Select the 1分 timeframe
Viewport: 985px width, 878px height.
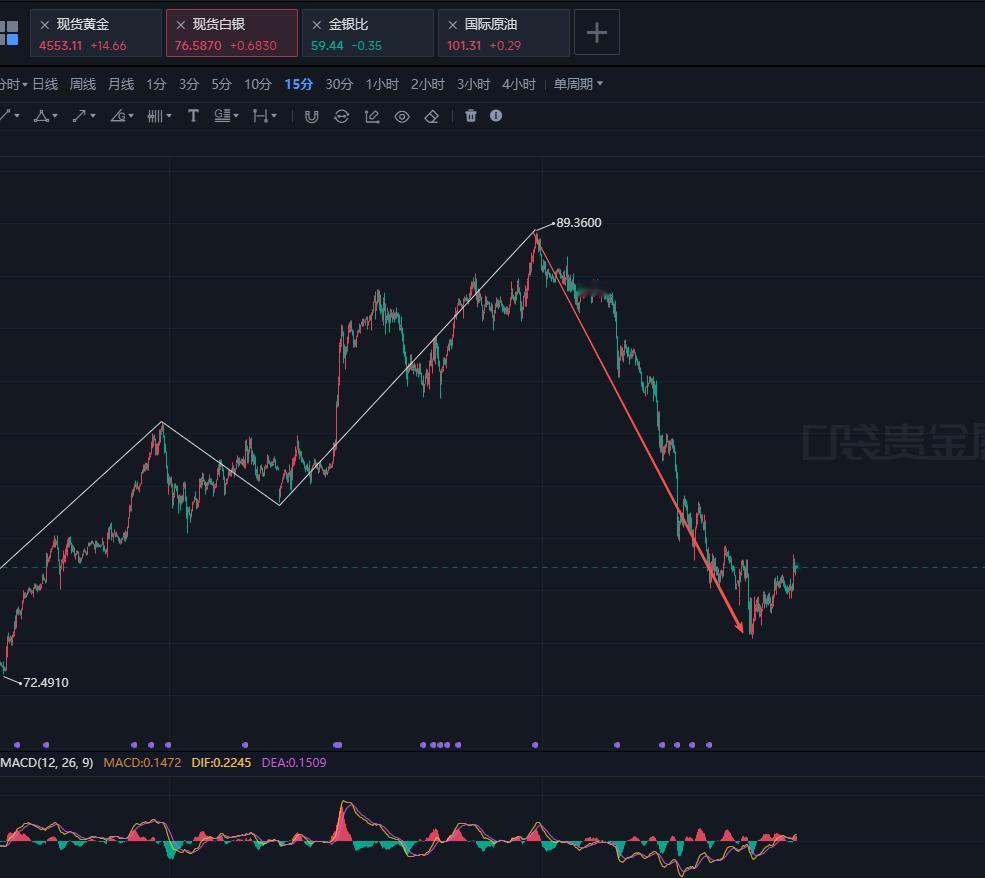(156, 84)
